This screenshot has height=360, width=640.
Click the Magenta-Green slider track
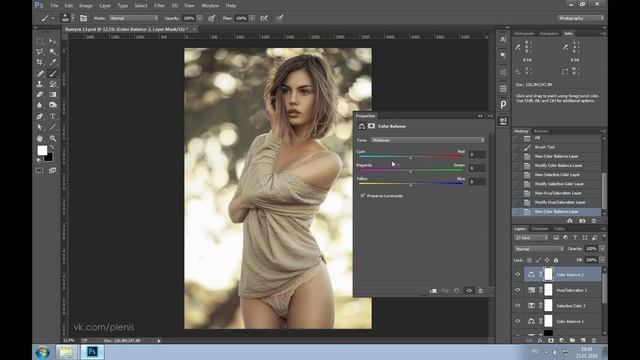coord(411,171)
